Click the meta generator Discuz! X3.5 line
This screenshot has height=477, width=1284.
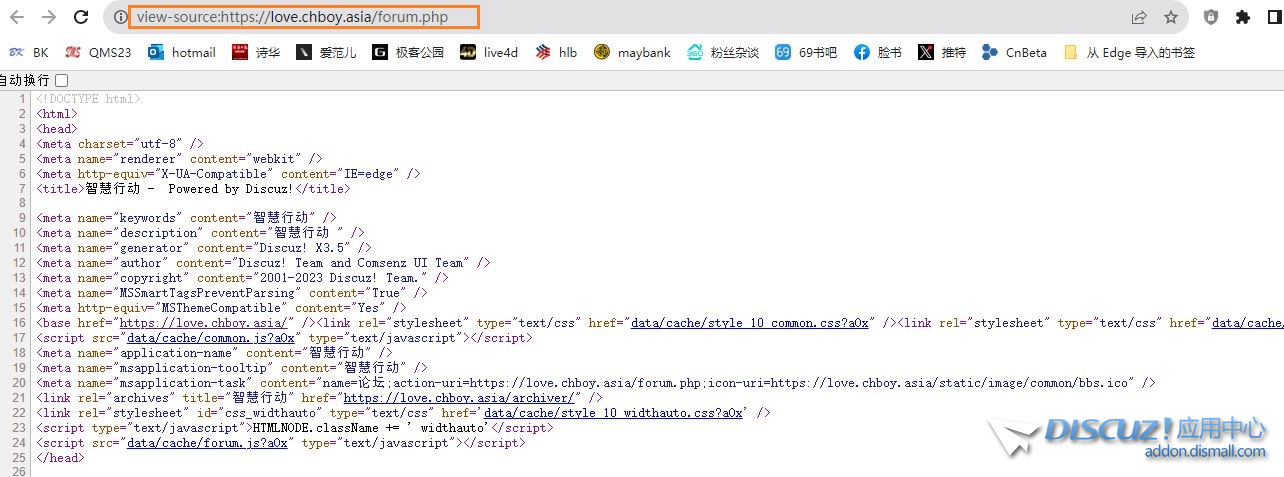pos(204,248)
